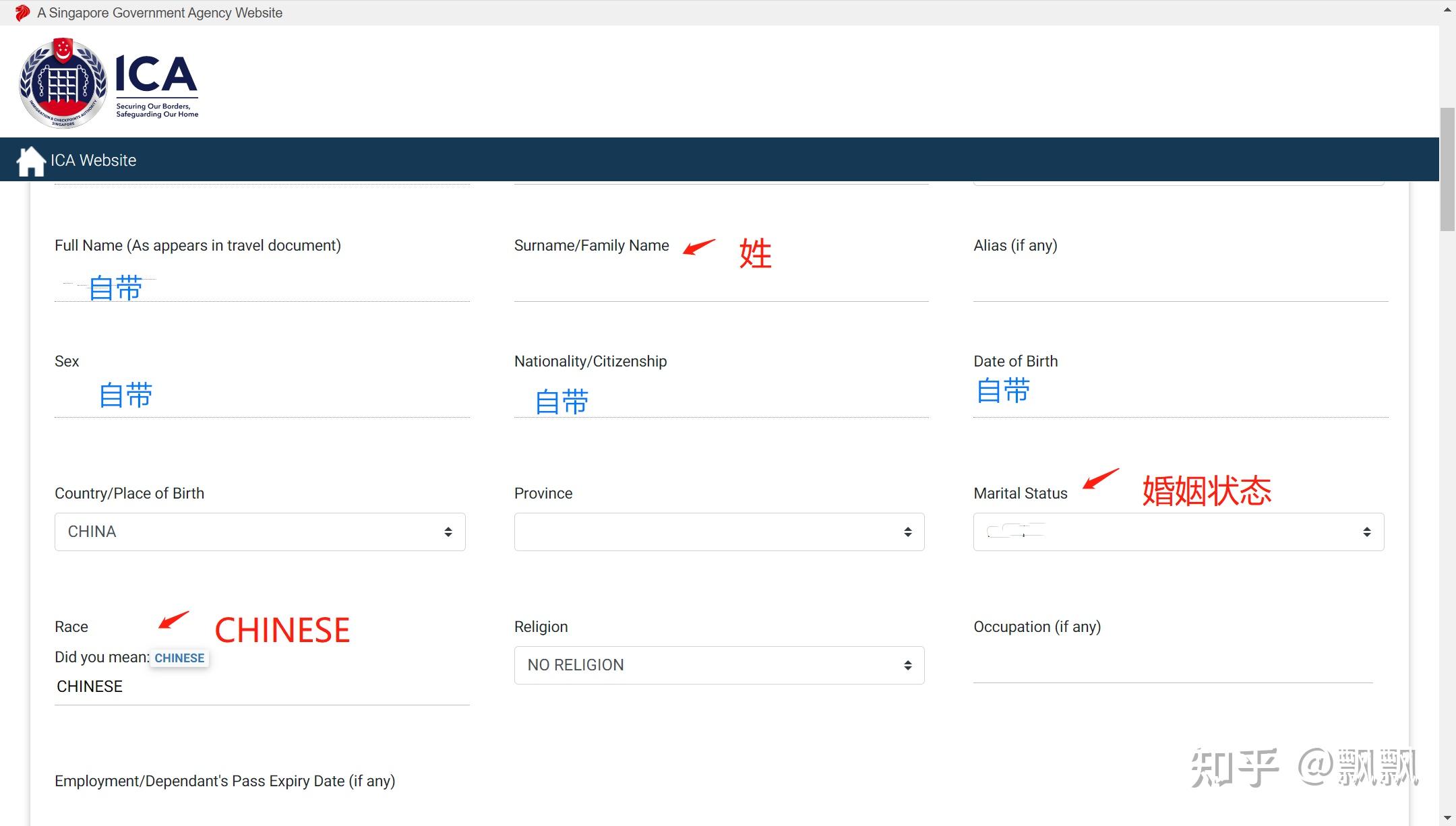Click the CHINESE suggestion chip
The height and width of the screenshot is (826, 1456).
179,658
